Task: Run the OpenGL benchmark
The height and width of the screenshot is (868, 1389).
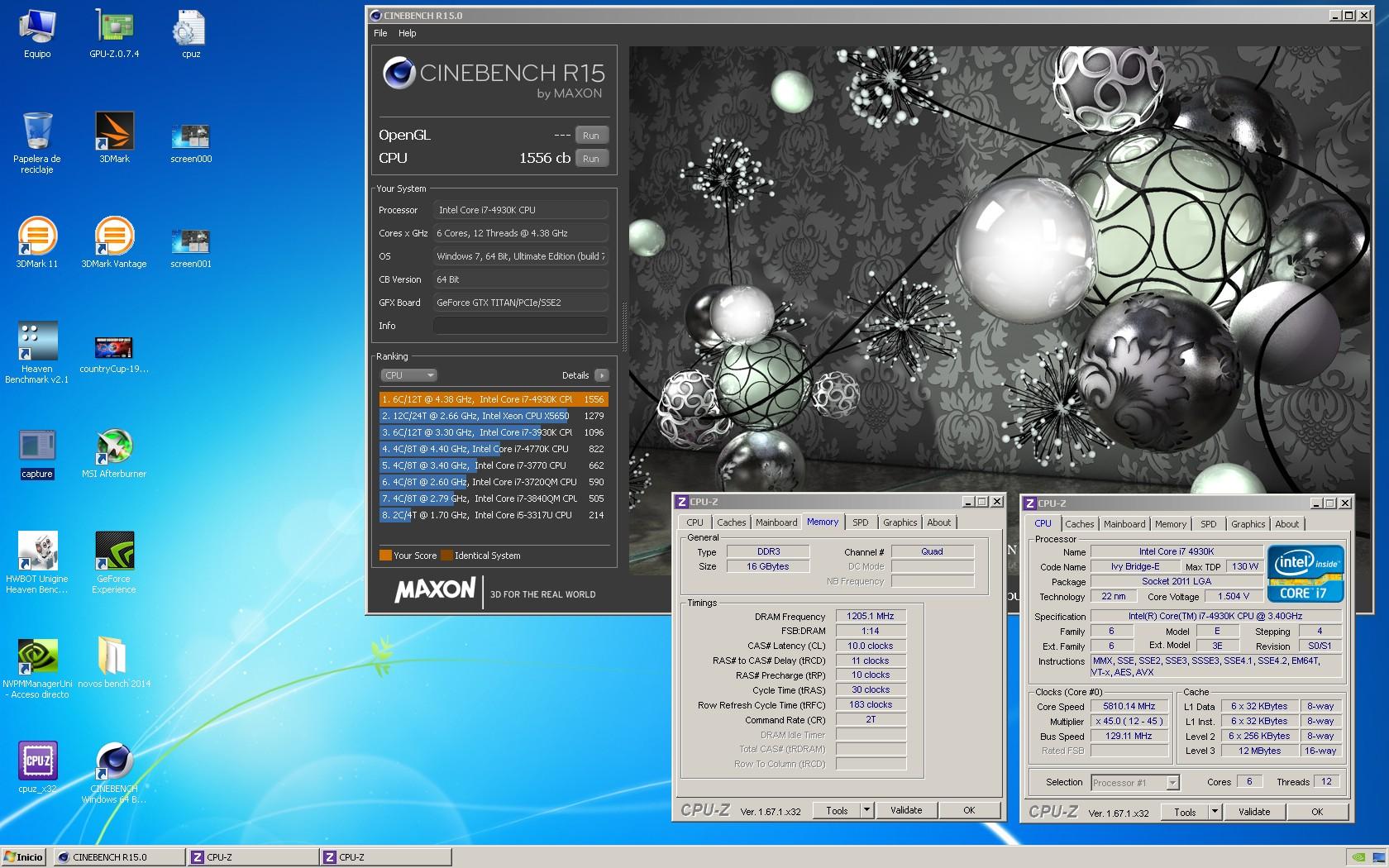Action: point(590,136)
